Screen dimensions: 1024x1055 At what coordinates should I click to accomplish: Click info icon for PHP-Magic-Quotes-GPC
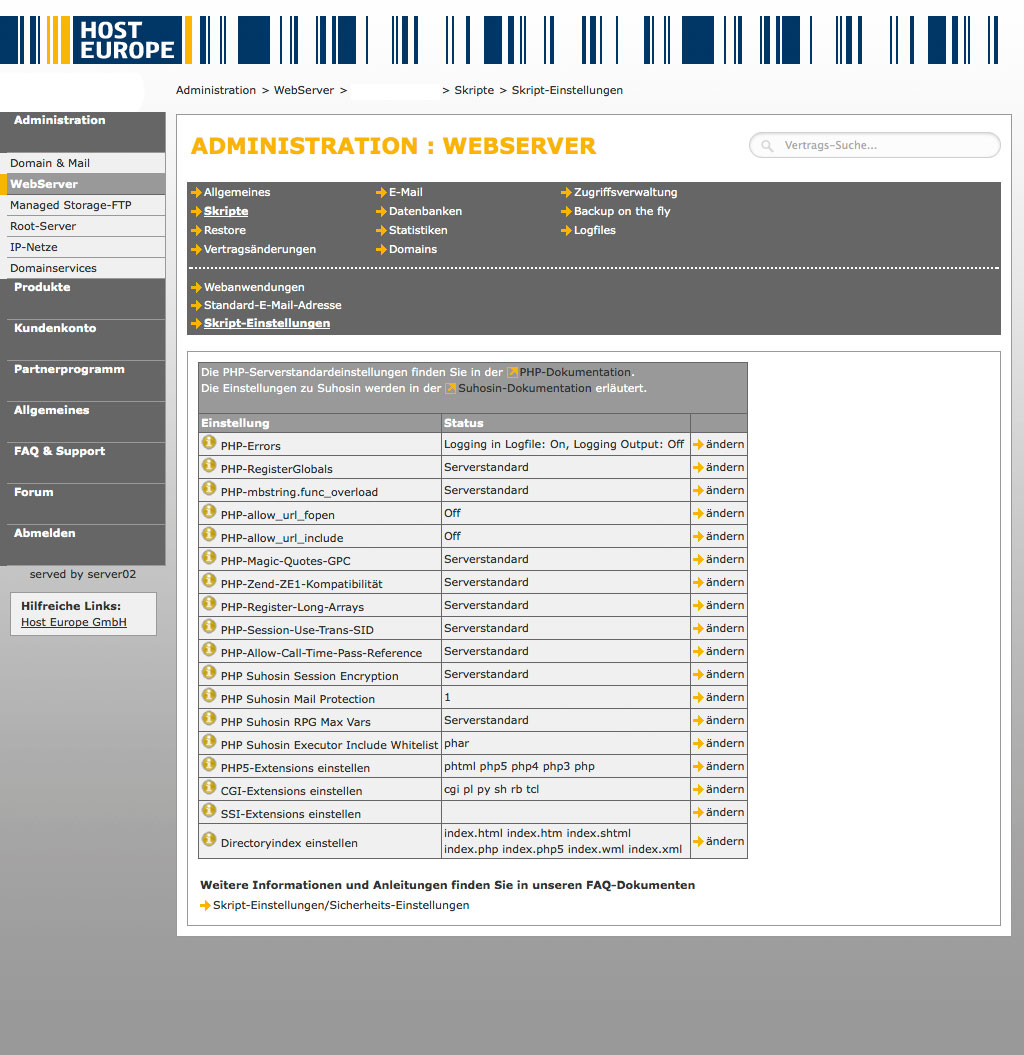[209, 557]
